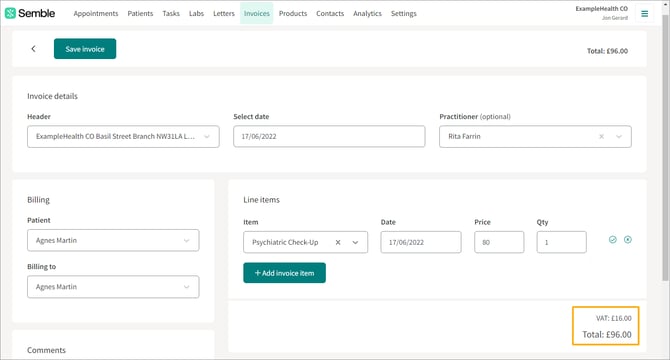Open the hamburger menu icon
The width and height of the screenshot is (670, 360).
click(644, 14)
